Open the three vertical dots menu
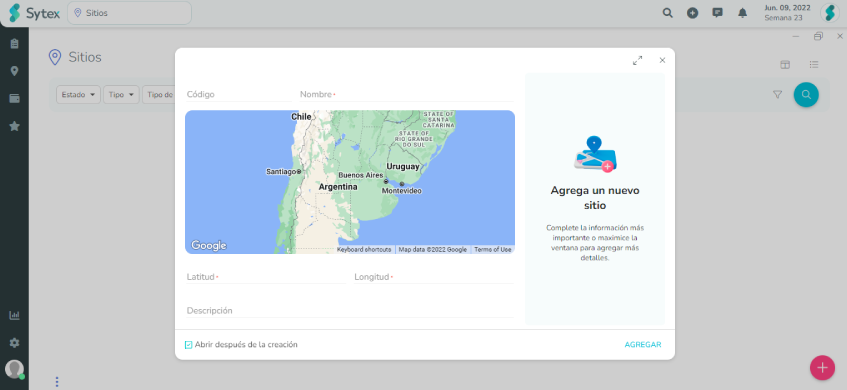This screenshot has height=390, width=847. pyautogui.click(x=57, y=382)
